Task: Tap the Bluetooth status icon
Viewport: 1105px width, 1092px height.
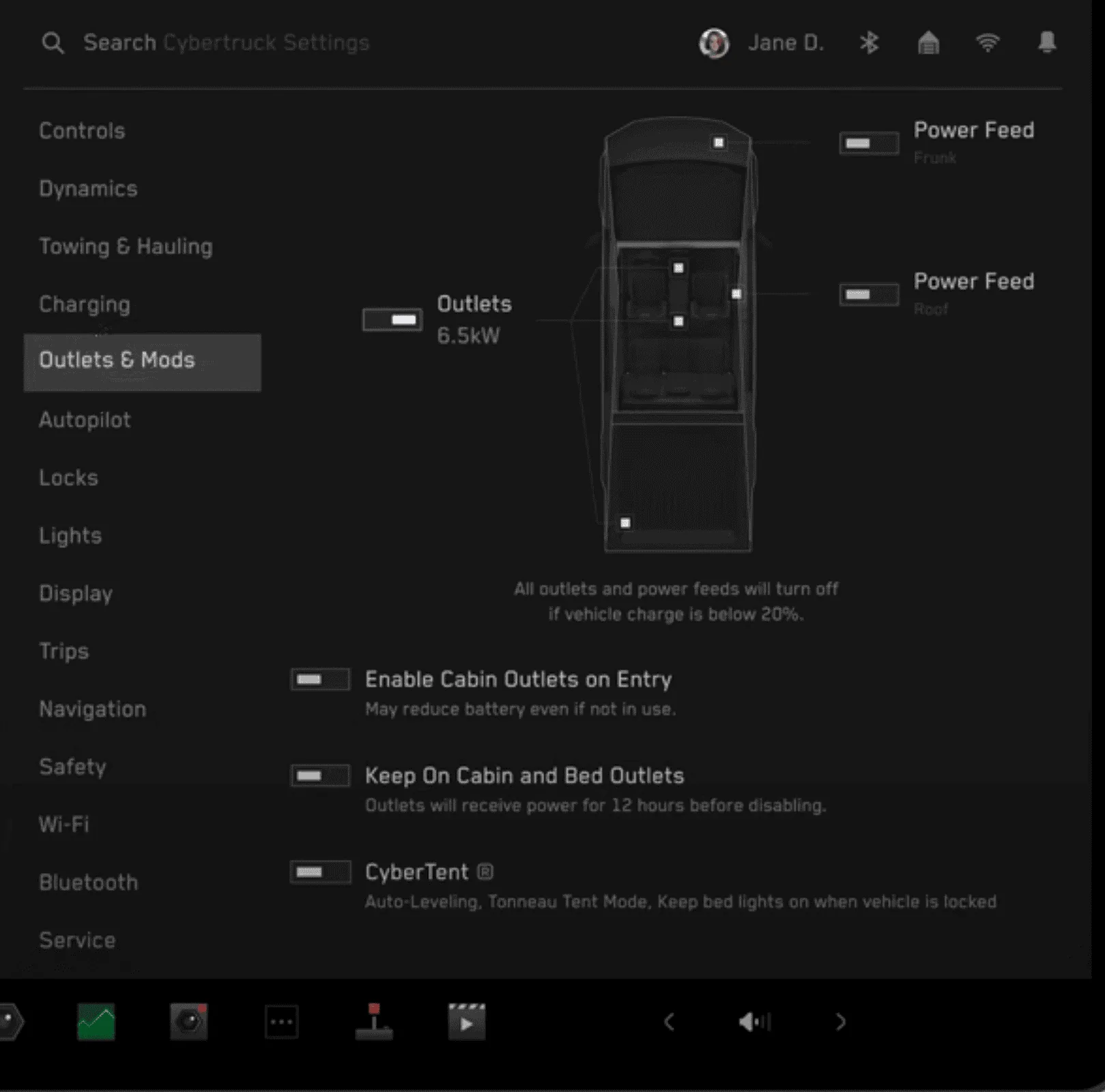Action: [869, 43]
